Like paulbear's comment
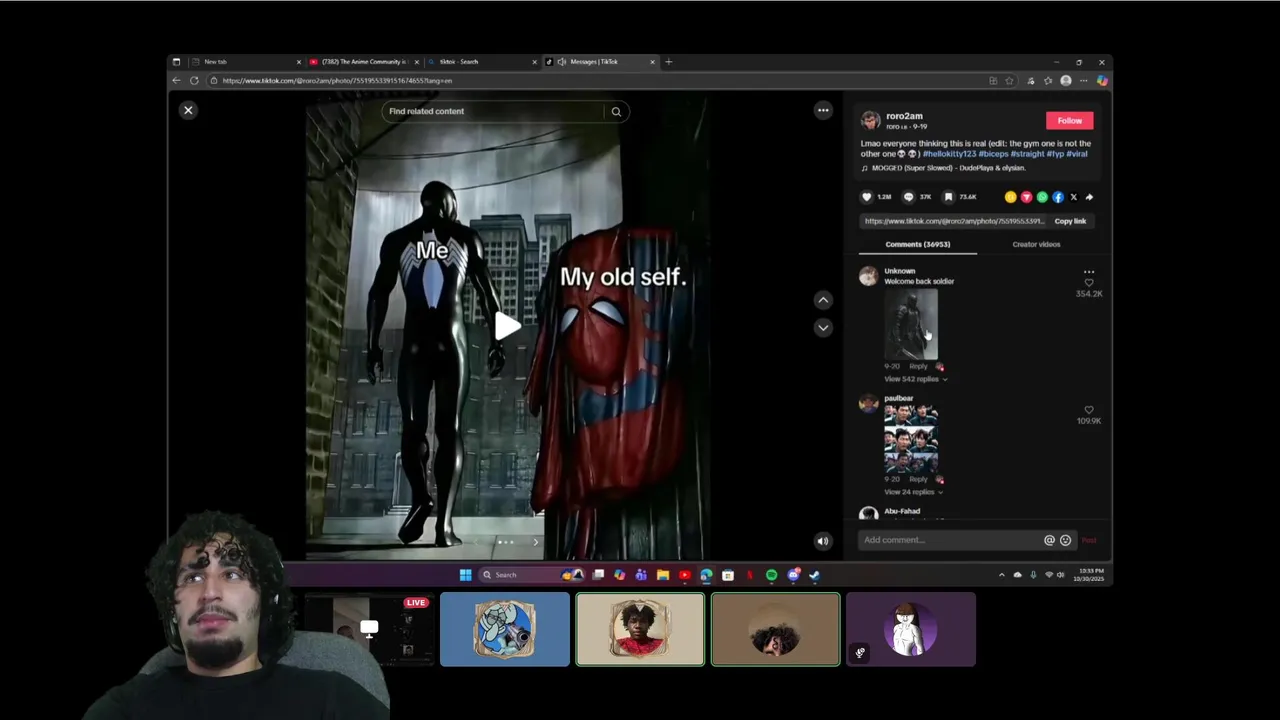1280x720 pixels. 1089,410
